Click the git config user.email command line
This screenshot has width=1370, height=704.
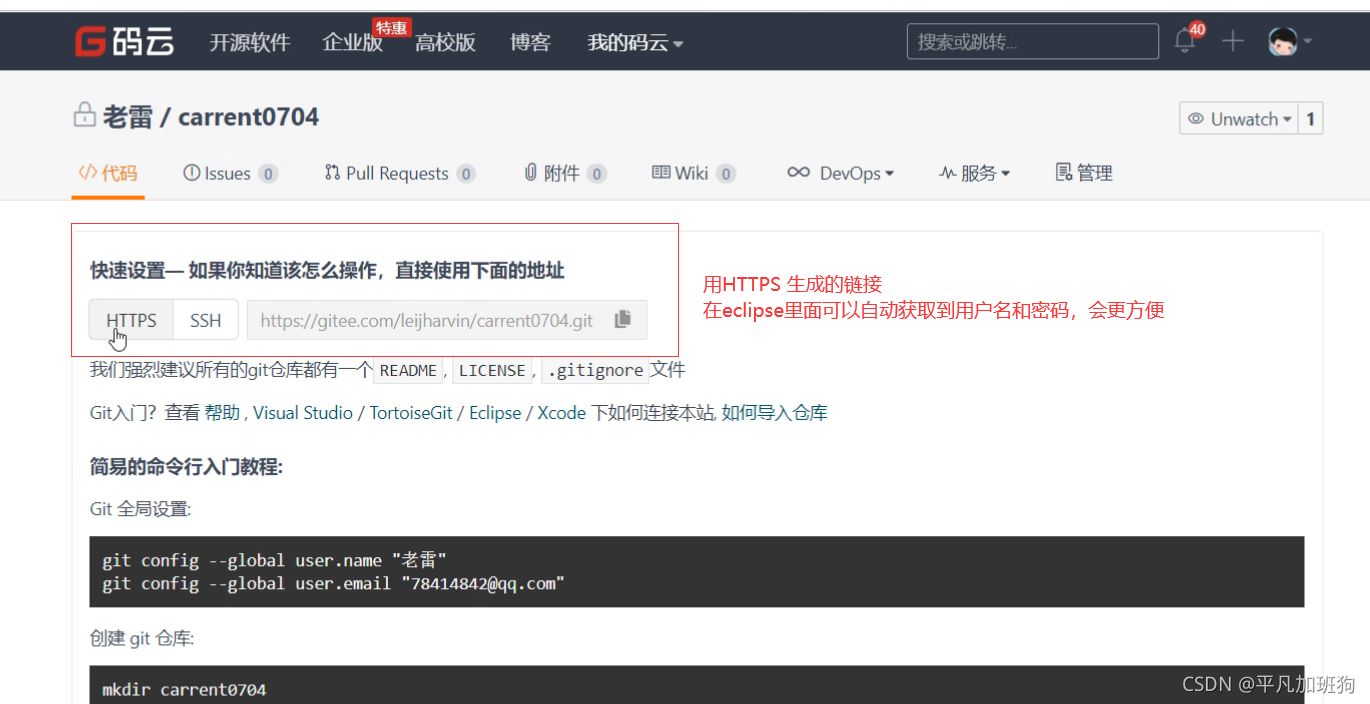pyautogui.click(x=334, y=583)
